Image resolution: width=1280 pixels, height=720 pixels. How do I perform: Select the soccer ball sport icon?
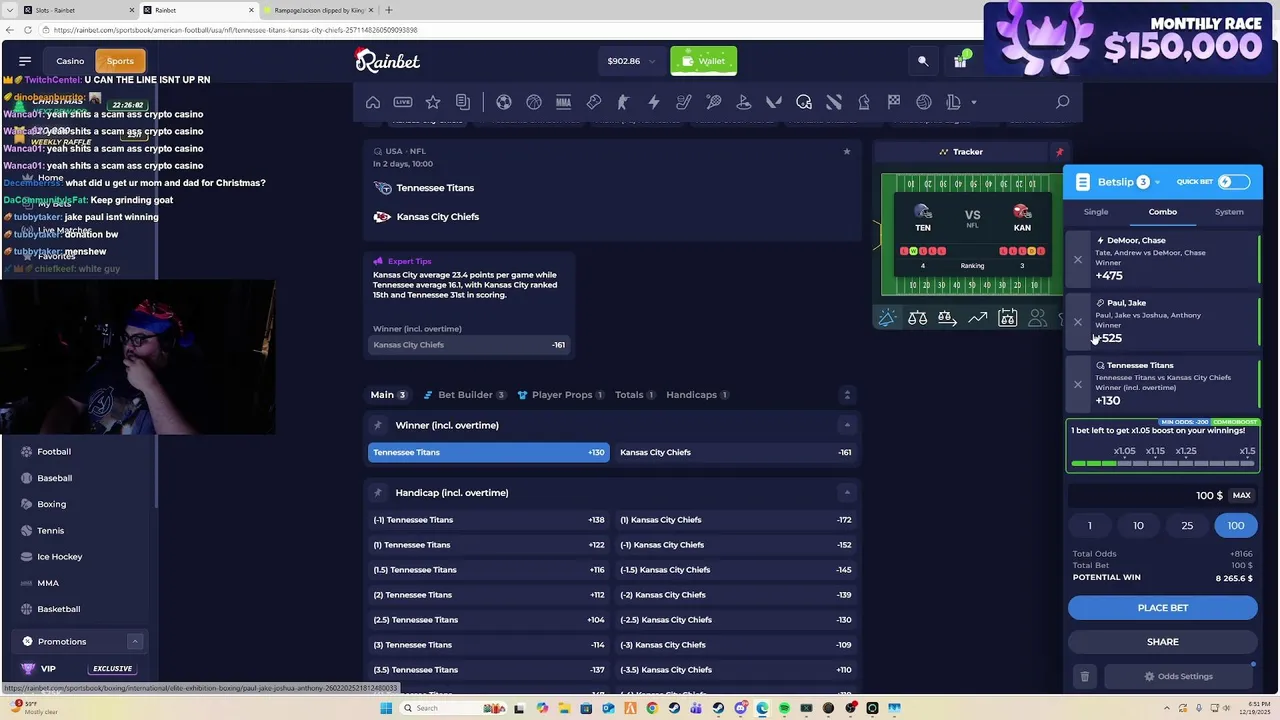coord(504,102)
